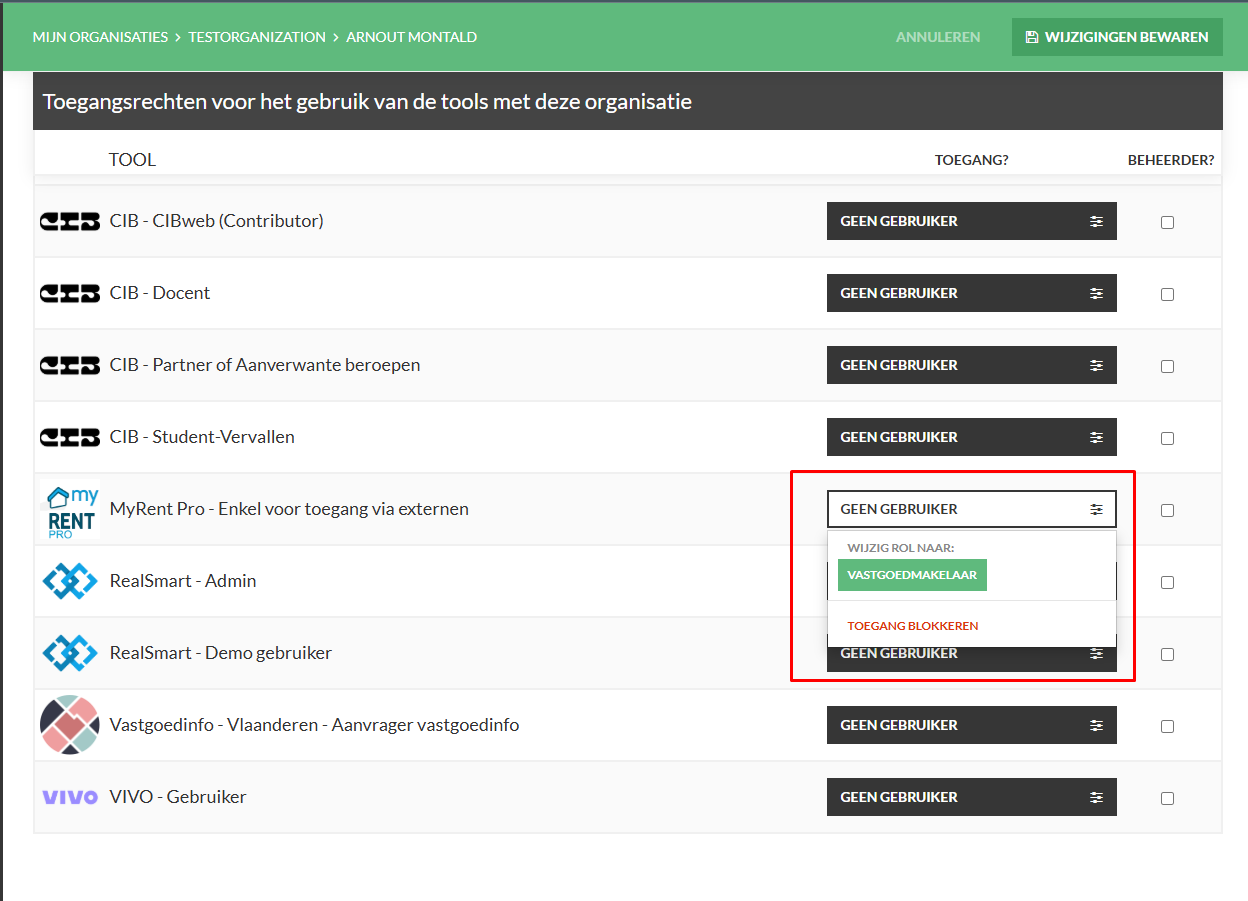This screenshot has width=1248, height=901.
Task: Click the BEHEERDER? column header
Action: [1171, 160]
